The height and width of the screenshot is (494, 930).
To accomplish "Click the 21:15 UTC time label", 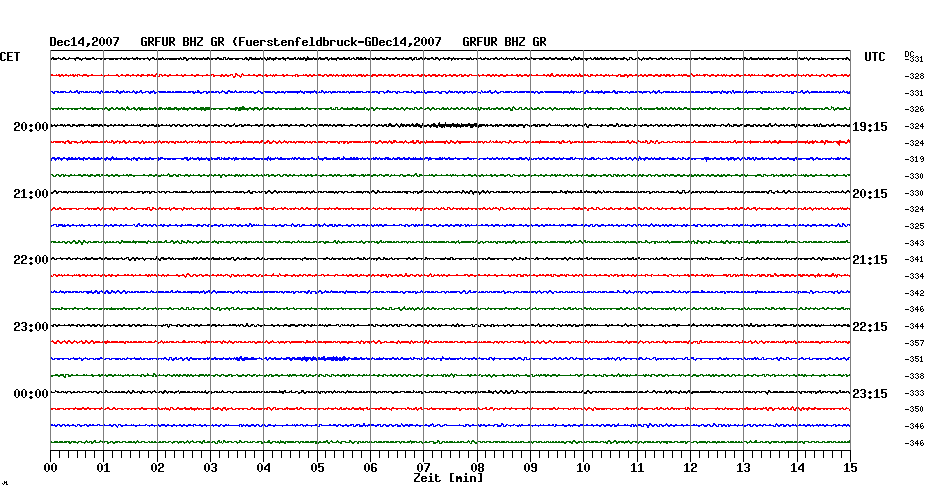I will click(870, 260).
